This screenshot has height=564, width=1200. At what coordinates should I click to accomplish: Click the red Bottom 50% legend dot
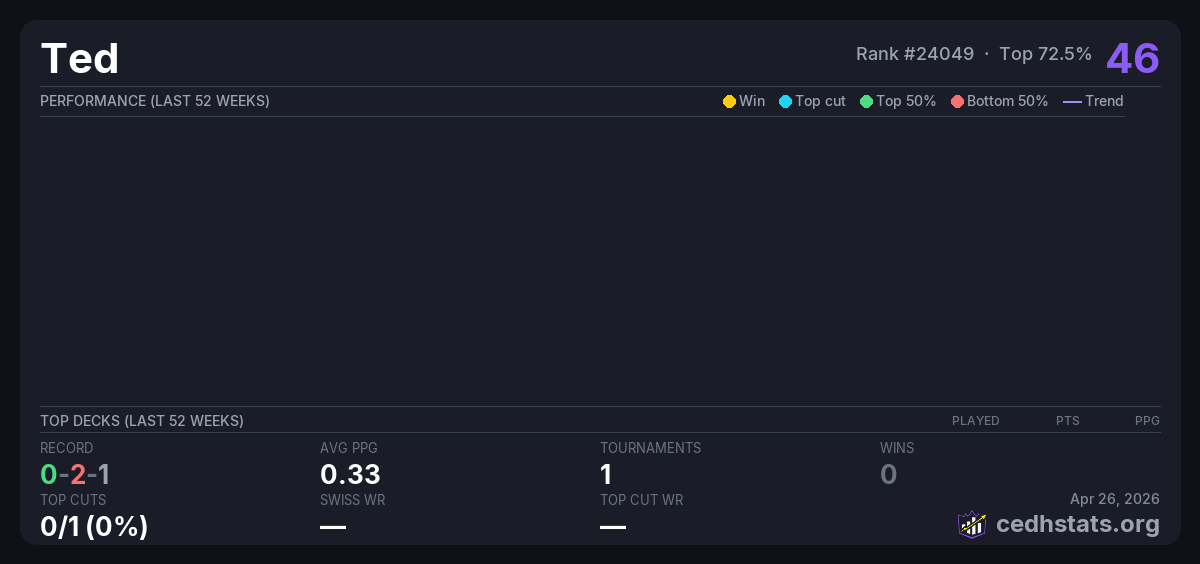[957, 101]
